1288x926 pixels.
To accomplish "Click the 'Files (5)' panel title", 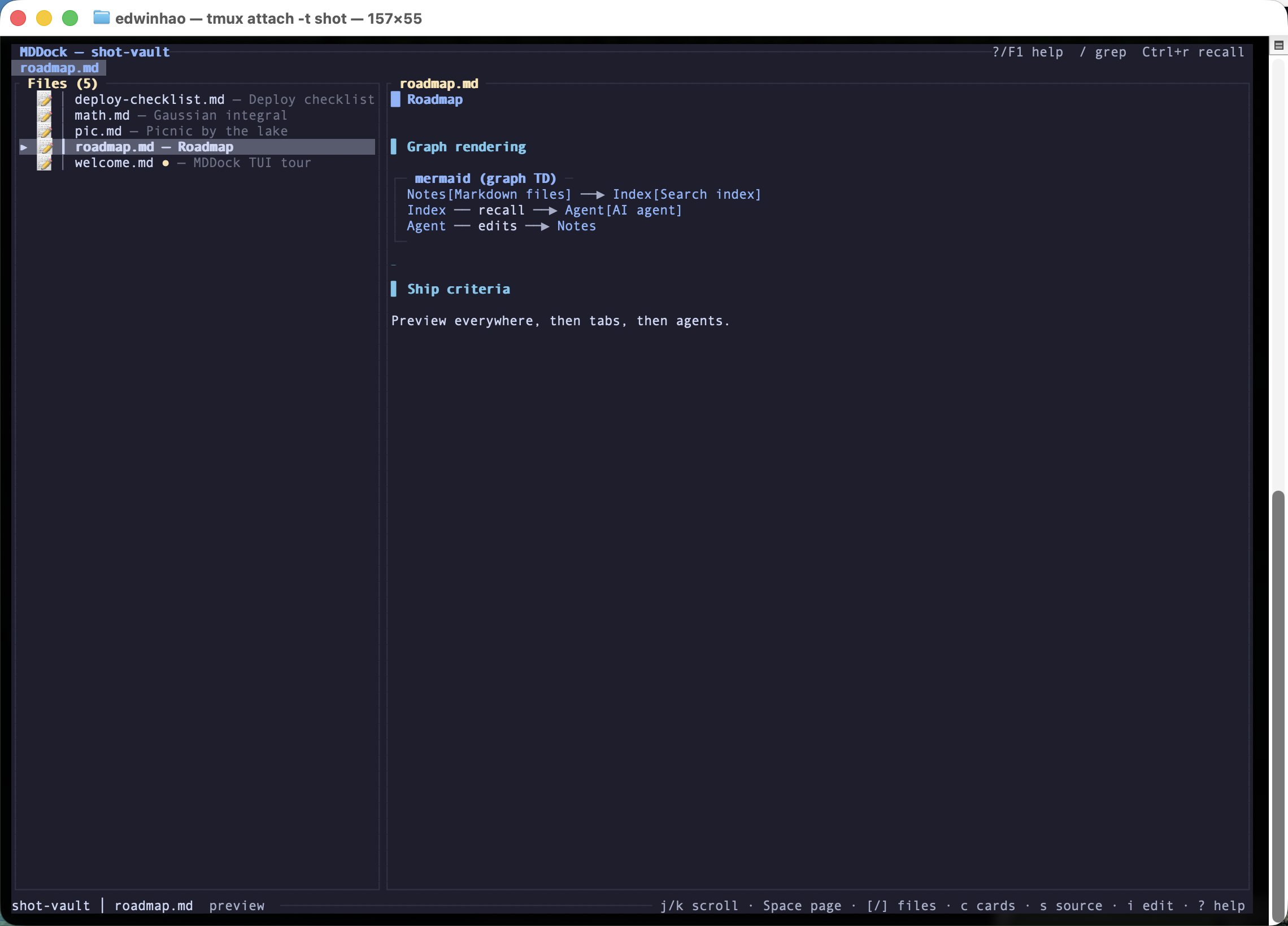I will click(x=63, y=84).
